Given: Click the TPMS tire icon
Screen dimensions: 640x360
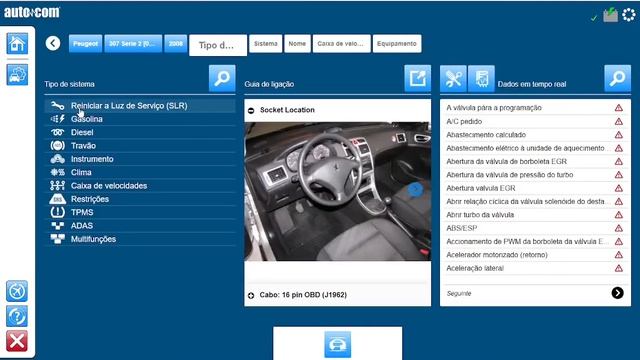Looking at the screenshot, I should click(x=58, y=212).
